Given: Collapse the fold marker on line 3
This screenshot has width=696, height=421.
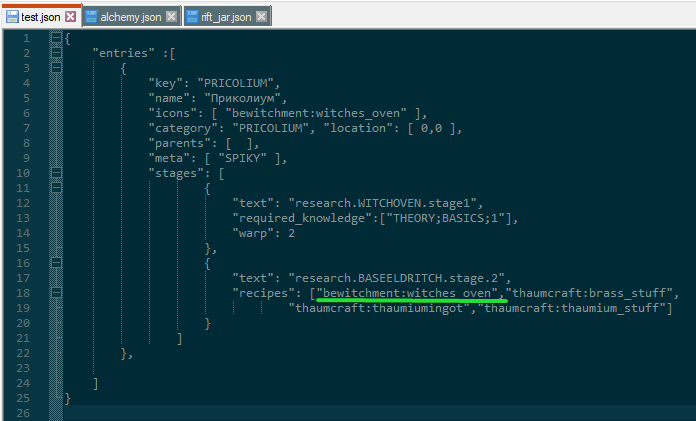Looking at the screenshot, I should pos(56,68).
